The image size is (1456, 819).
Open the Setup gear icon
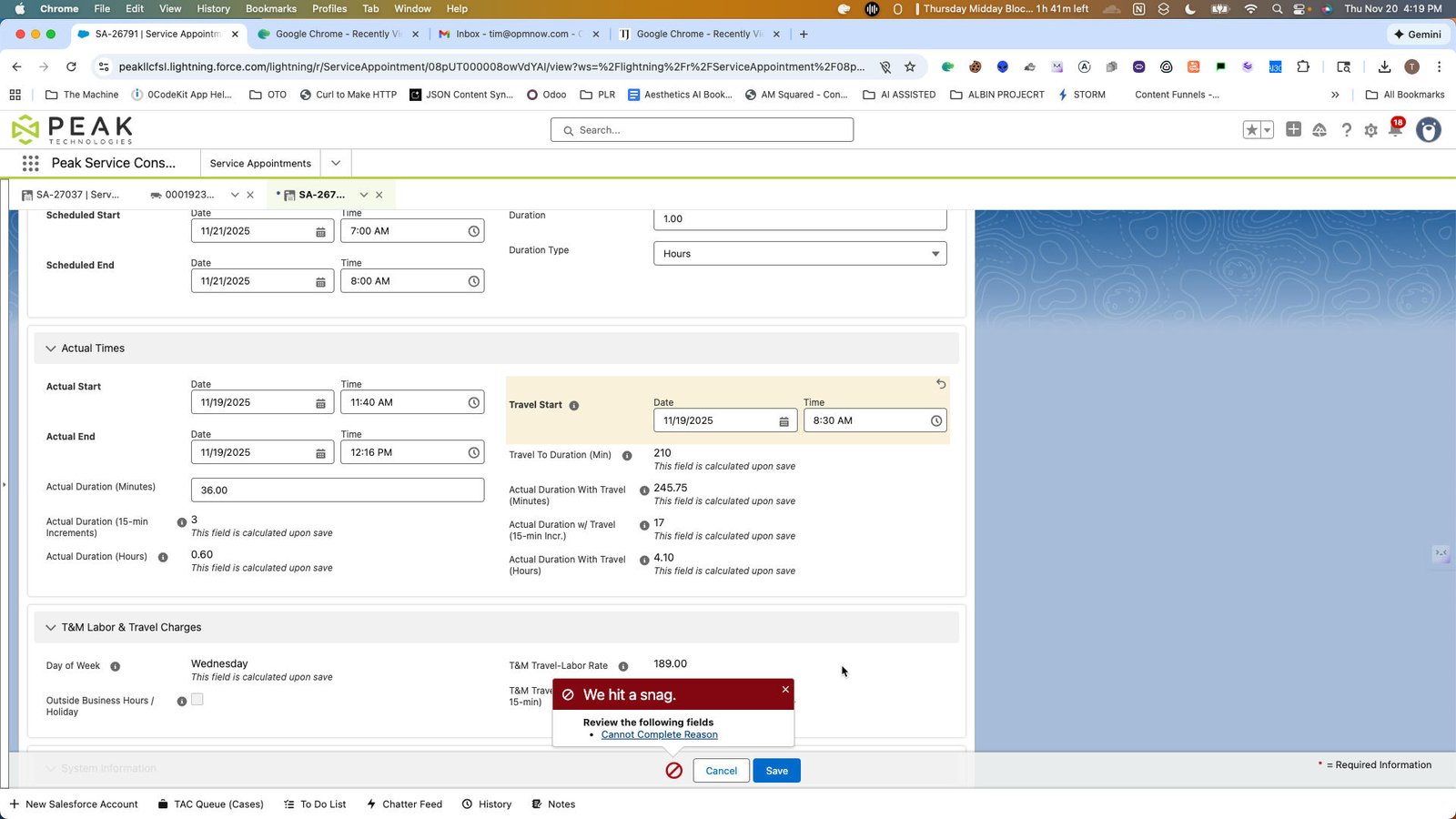(1370, 130)
